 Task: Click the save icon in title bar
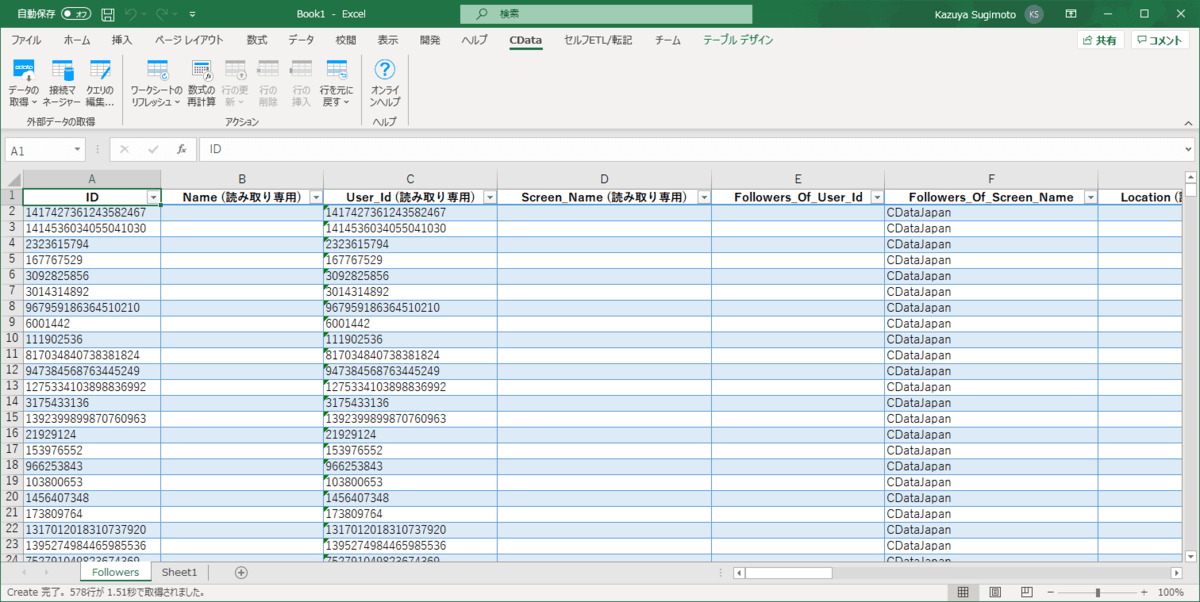[x=107, y=14]
